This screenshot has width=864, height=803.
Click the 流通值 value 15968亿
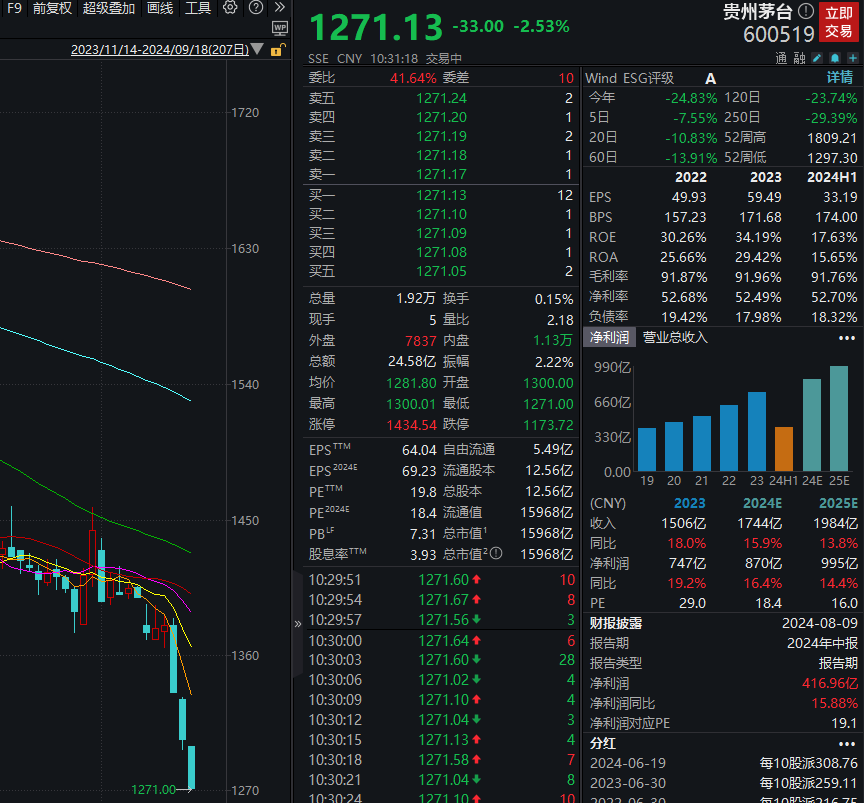pyautogui.click(x=547, y=513)
